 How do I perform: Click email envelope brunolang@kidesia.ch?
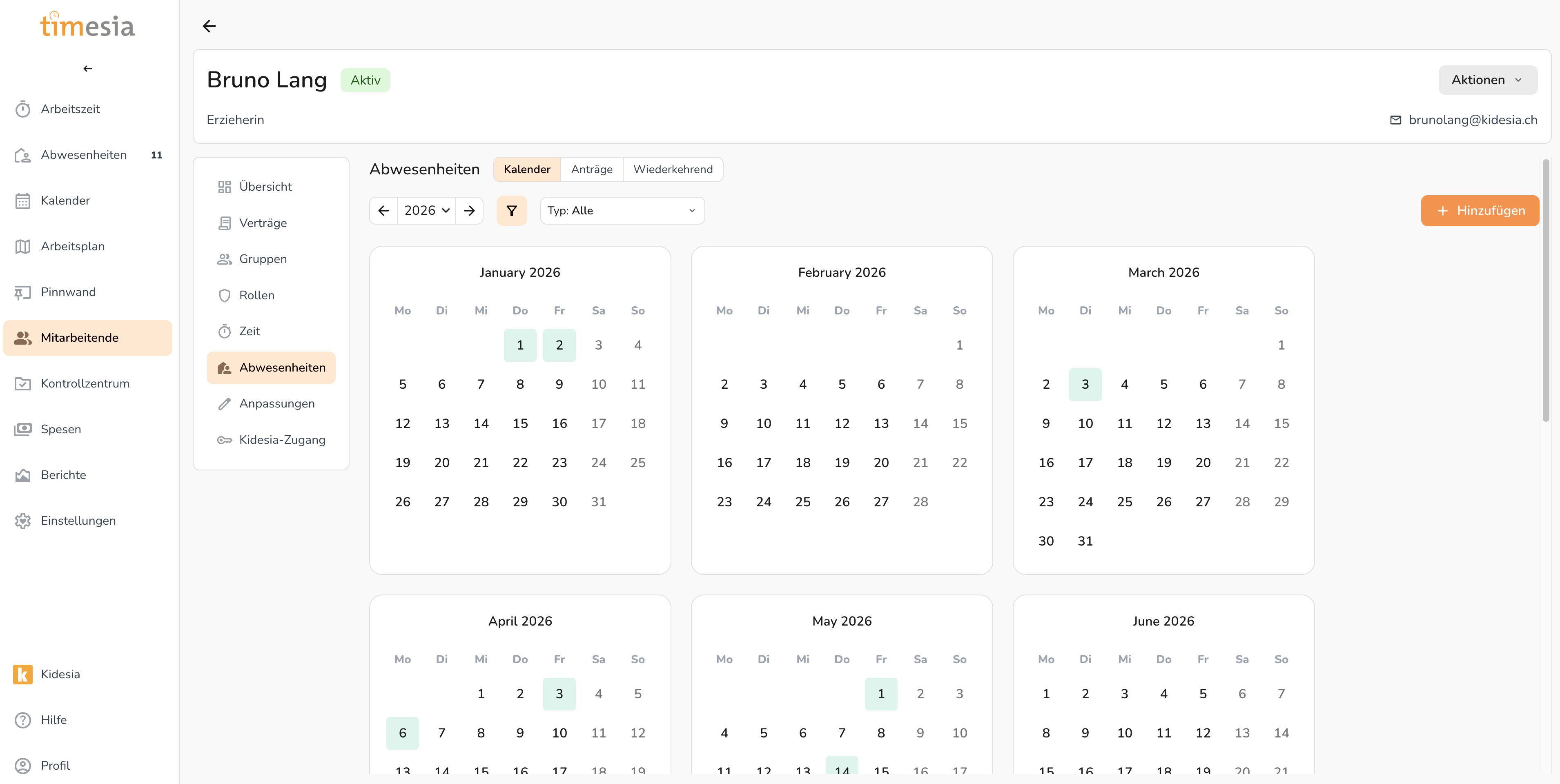coord(1395,120)
